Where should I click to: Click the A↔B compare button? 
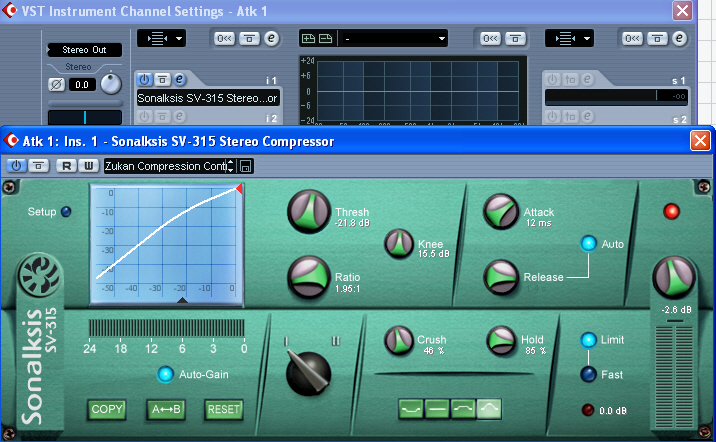tap(166, 409)
